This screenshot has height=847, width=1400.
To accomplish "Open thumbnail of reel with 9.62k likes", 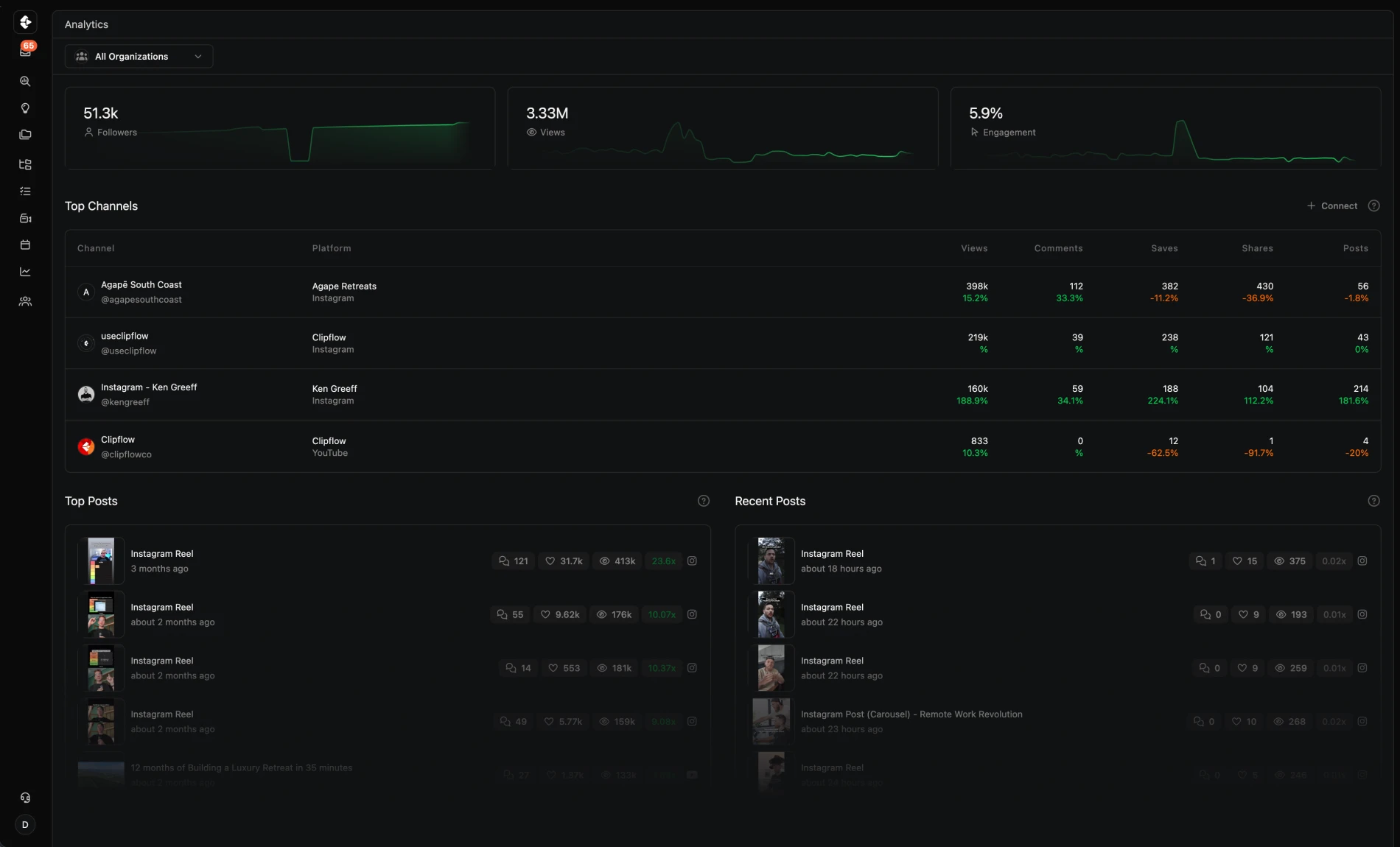I will click(101, 614).
